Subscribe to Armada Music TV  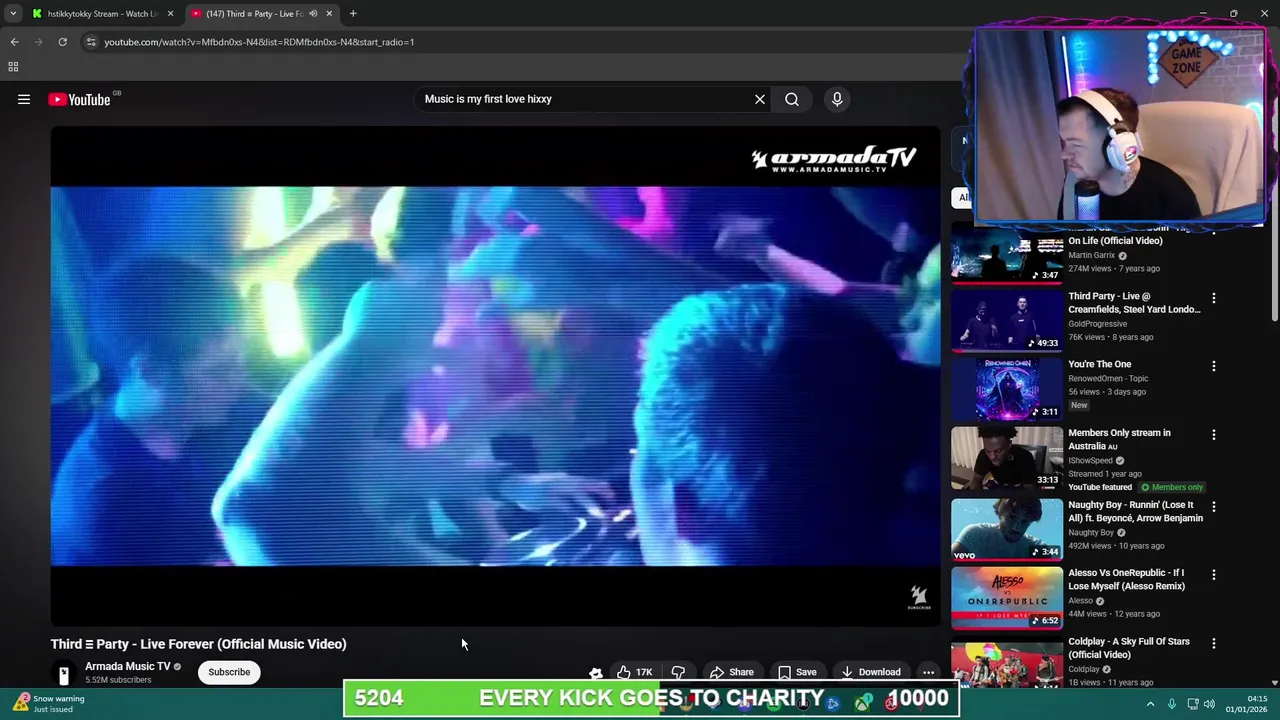(229, 672)
